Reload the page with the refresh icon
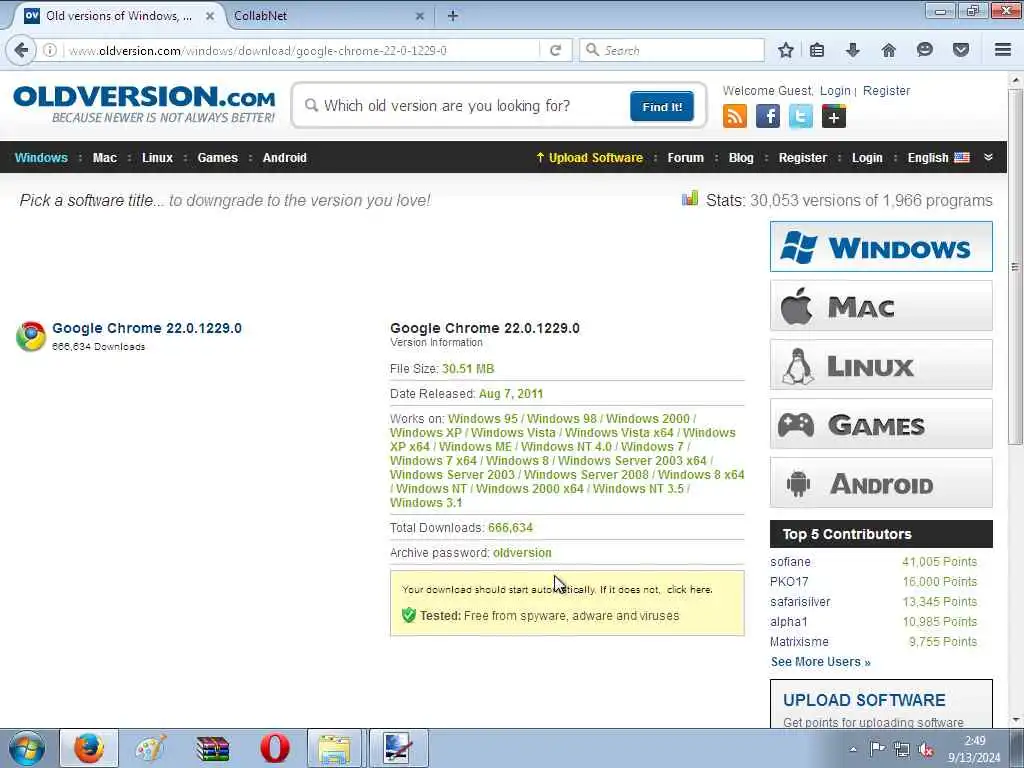Image resolution: width=1024 pixels, height=768 pixels. click(x=556, y=50)
